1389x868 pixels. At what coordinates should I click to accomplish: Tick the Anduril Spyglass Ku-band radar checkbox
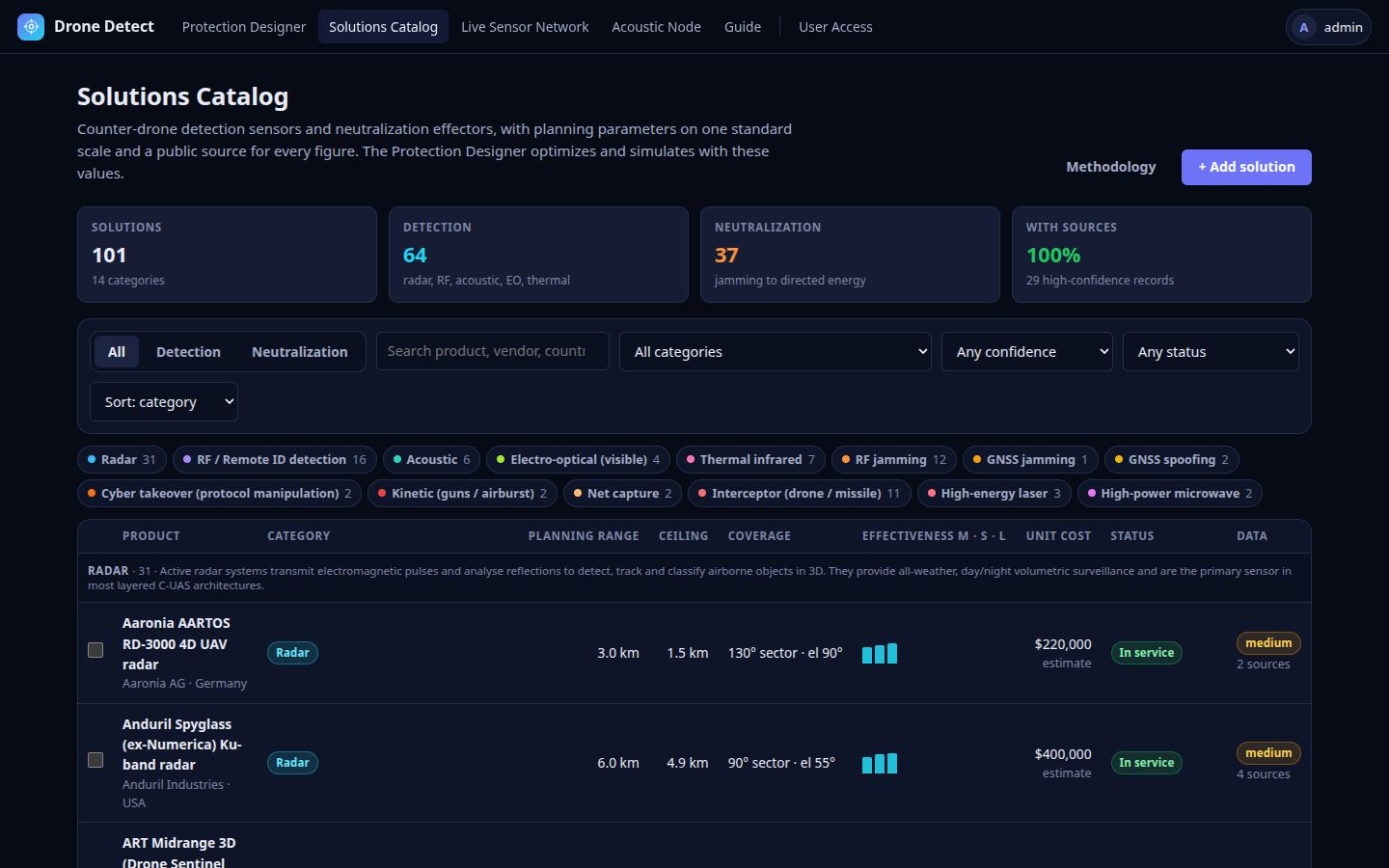pyautogui.click(x=95, y=760)
